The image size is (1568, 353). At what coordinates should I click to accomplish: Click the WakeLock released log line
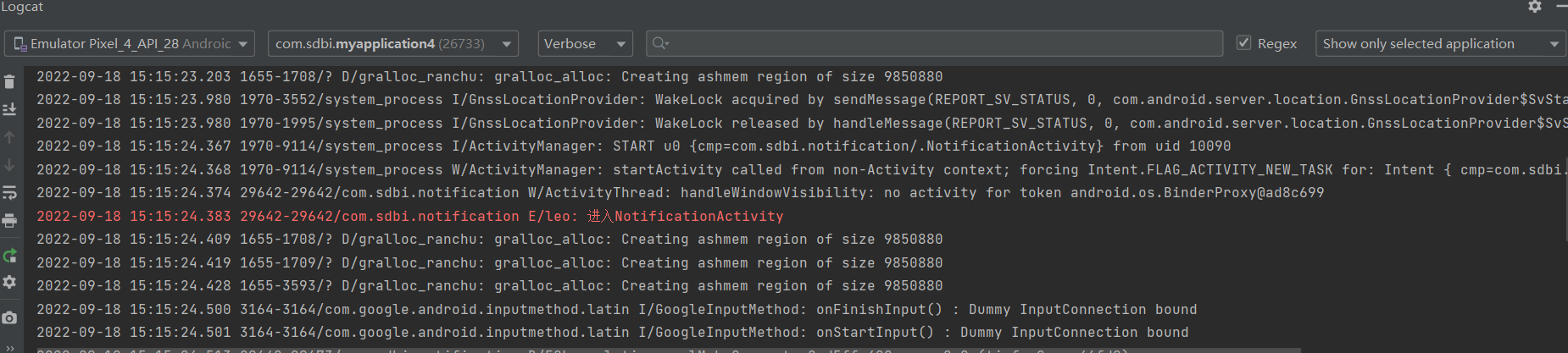click(x=801, y=123)
